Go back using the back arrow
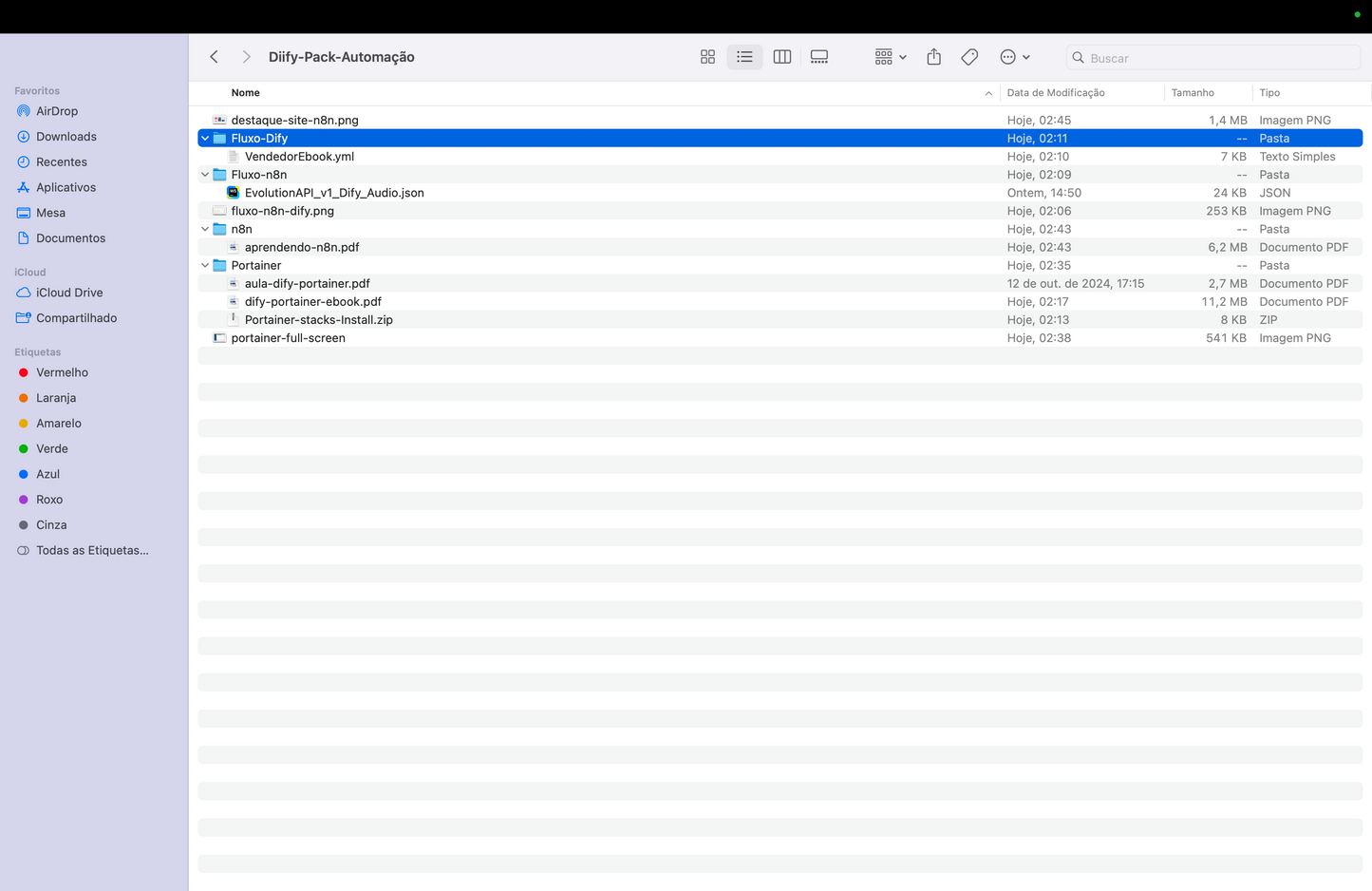 click(x=215, y=57)
